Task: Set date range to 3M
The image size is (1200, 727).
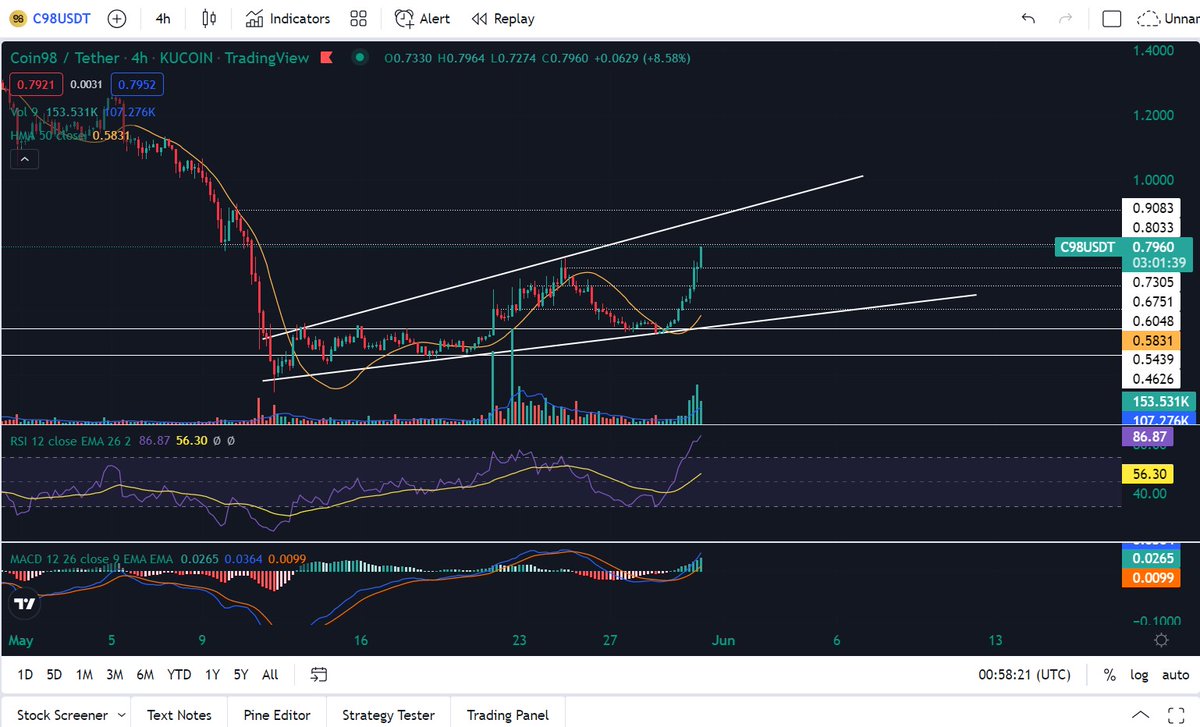Action: 114,675
